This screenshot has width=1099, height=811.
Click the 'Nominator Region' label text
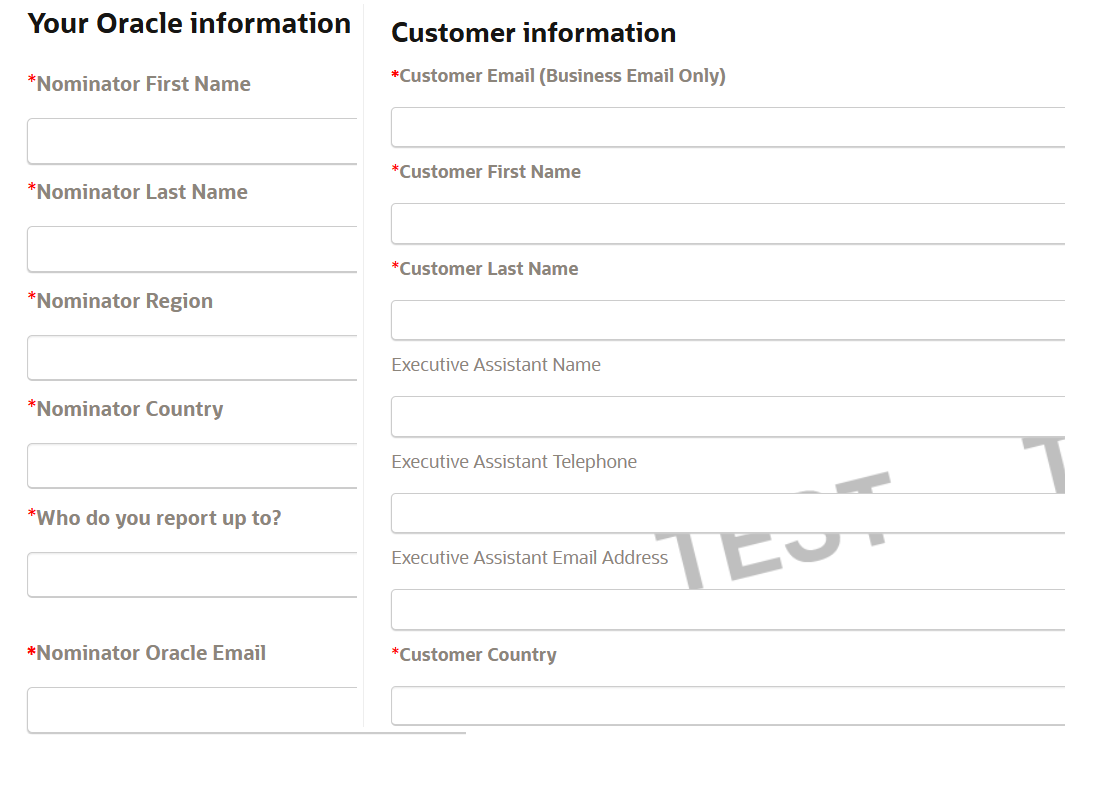[124, 301]
